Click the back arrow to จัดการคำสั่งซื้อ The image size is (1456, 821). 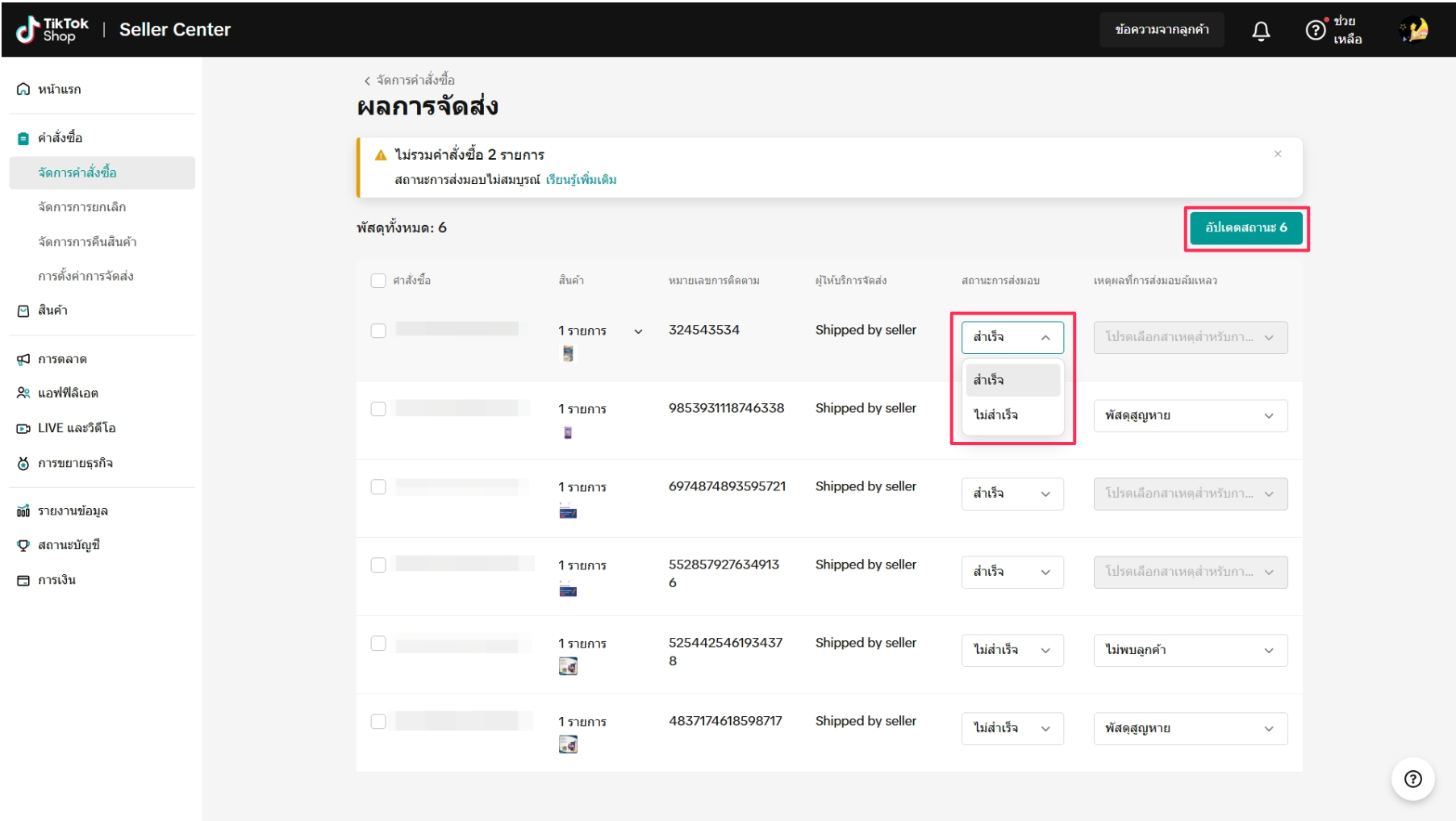point(367,81)
